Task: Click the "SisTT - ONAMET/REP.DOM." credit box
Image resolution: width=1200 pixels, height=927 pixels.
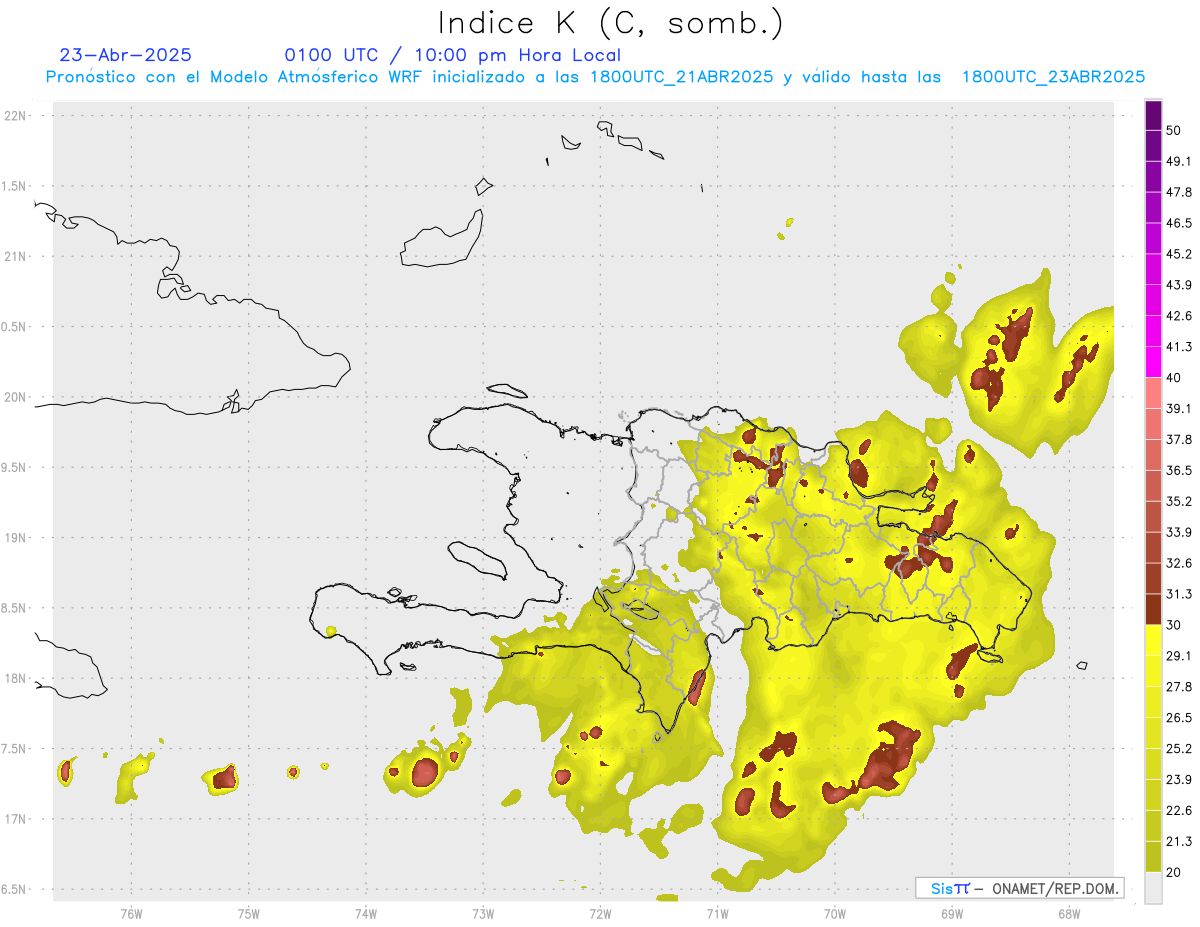Action: (1019, 888)
